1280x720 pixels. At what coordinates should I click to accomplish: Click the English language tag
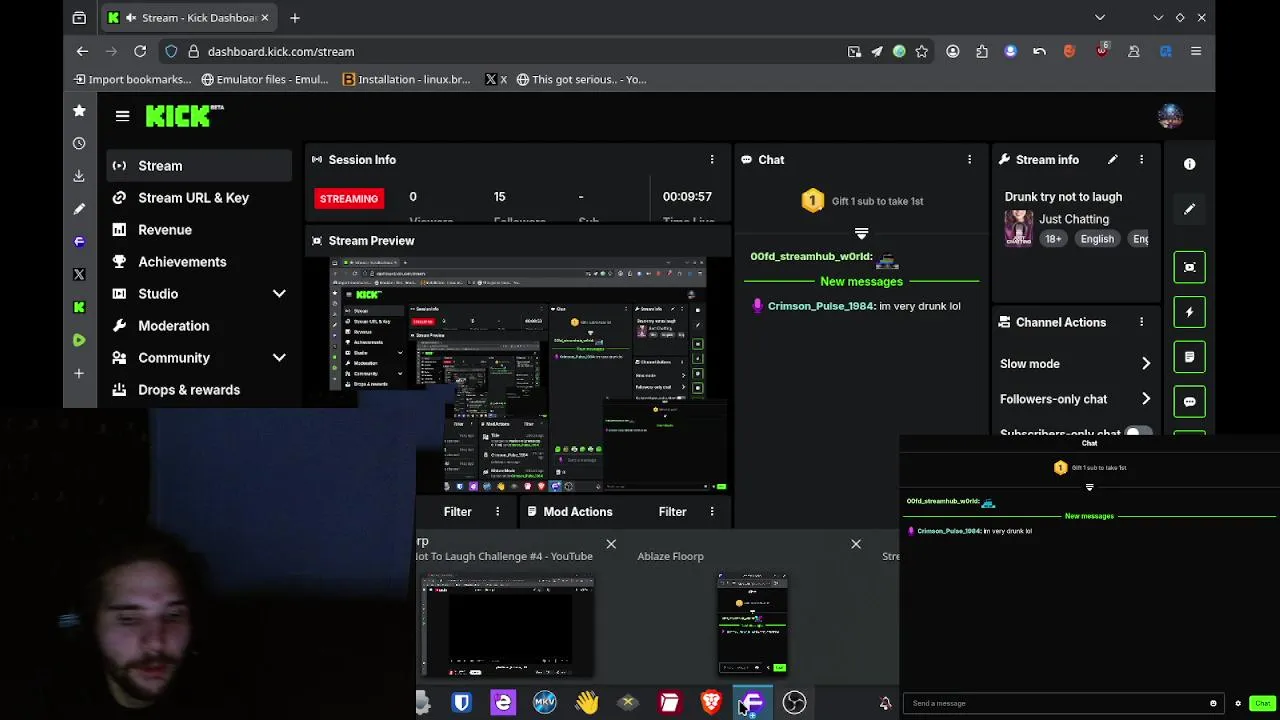pyautogui.click(x=1097, y=239)
